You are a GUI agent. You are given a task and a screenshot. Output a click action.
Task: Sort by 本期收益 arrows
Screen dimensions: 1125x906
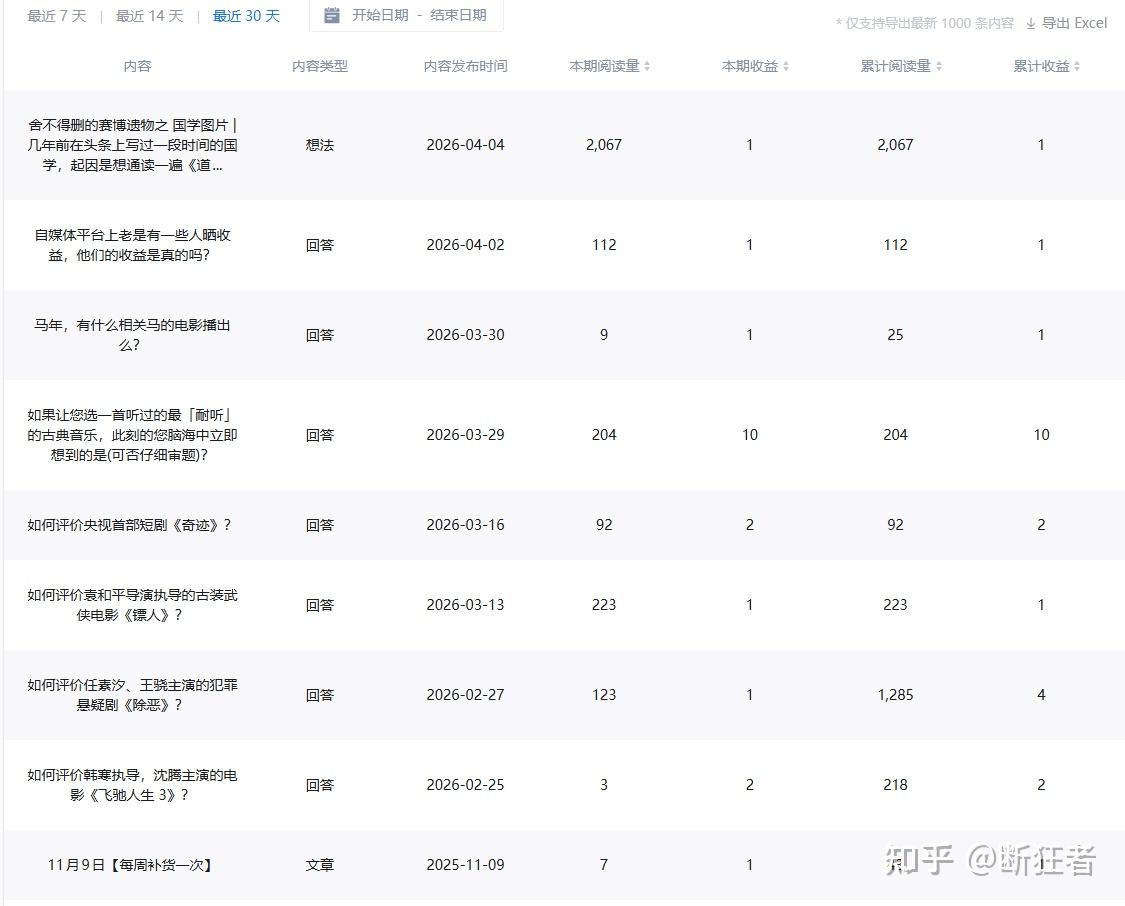coord(786,66)
